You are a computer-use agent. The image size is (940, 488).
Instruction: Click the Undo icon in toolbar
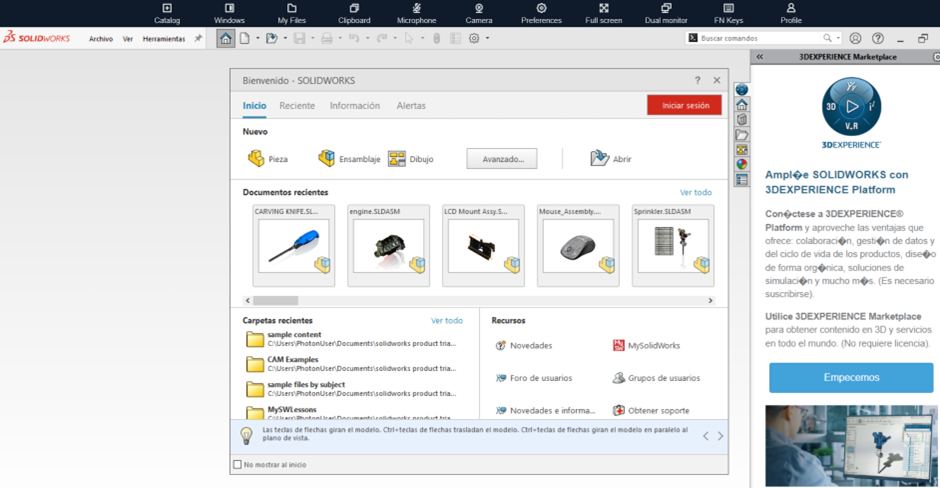click(354, 38)
